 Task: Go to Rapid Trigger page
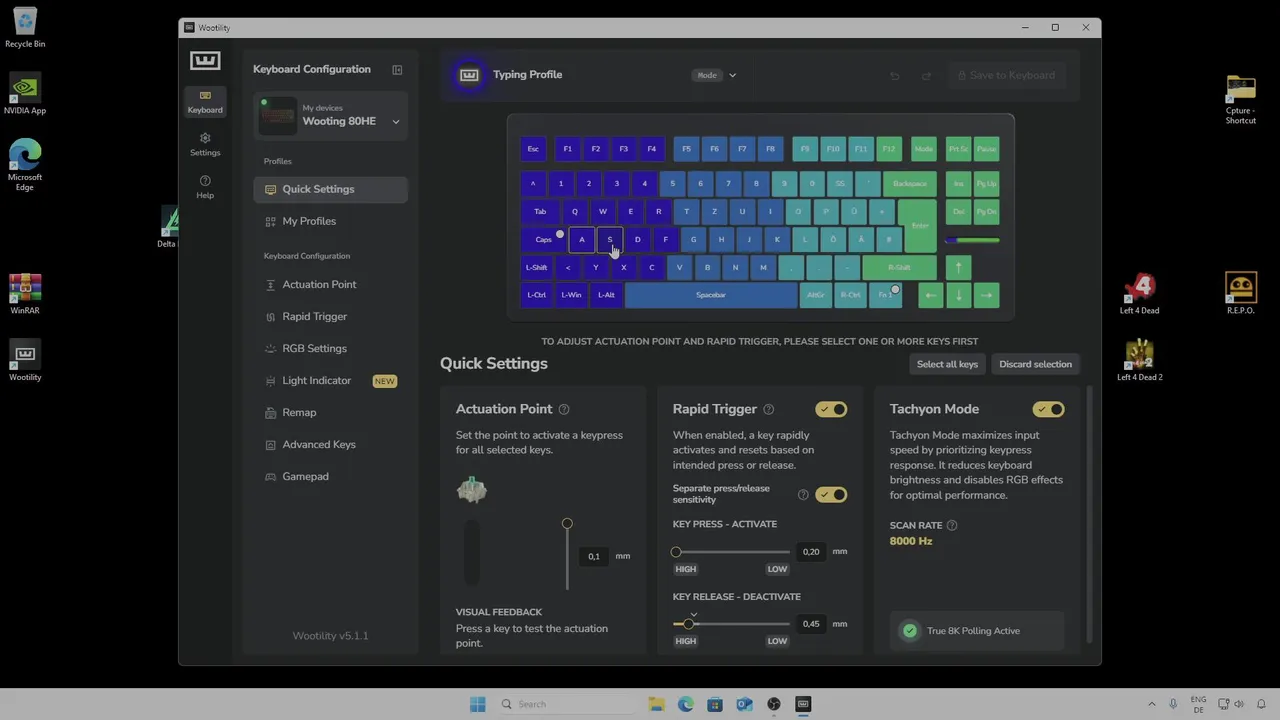[330, 317]
